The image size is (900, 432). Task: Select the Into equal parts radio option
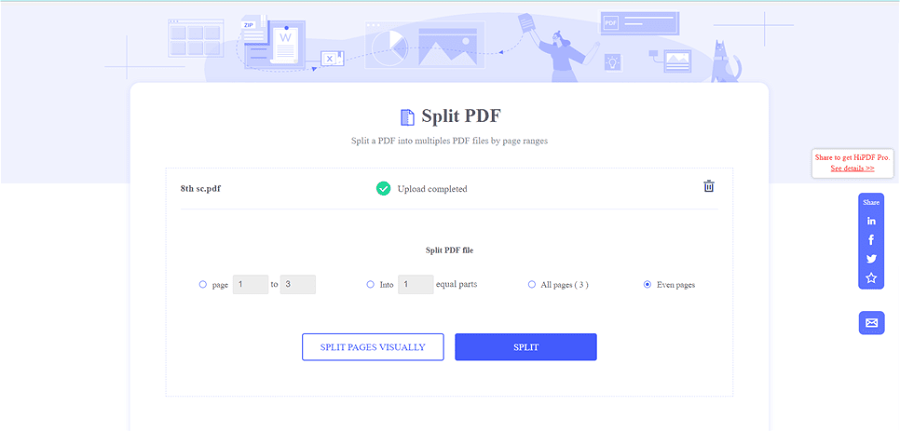pos(370,285)
